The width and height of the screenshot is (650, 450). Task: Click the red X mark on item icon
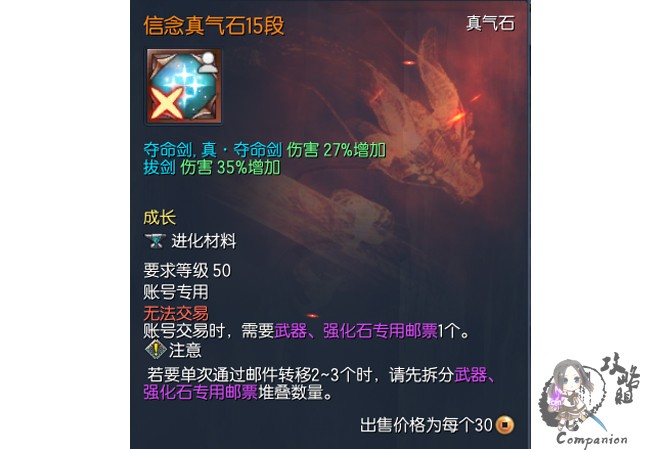(x=166, y=104)
